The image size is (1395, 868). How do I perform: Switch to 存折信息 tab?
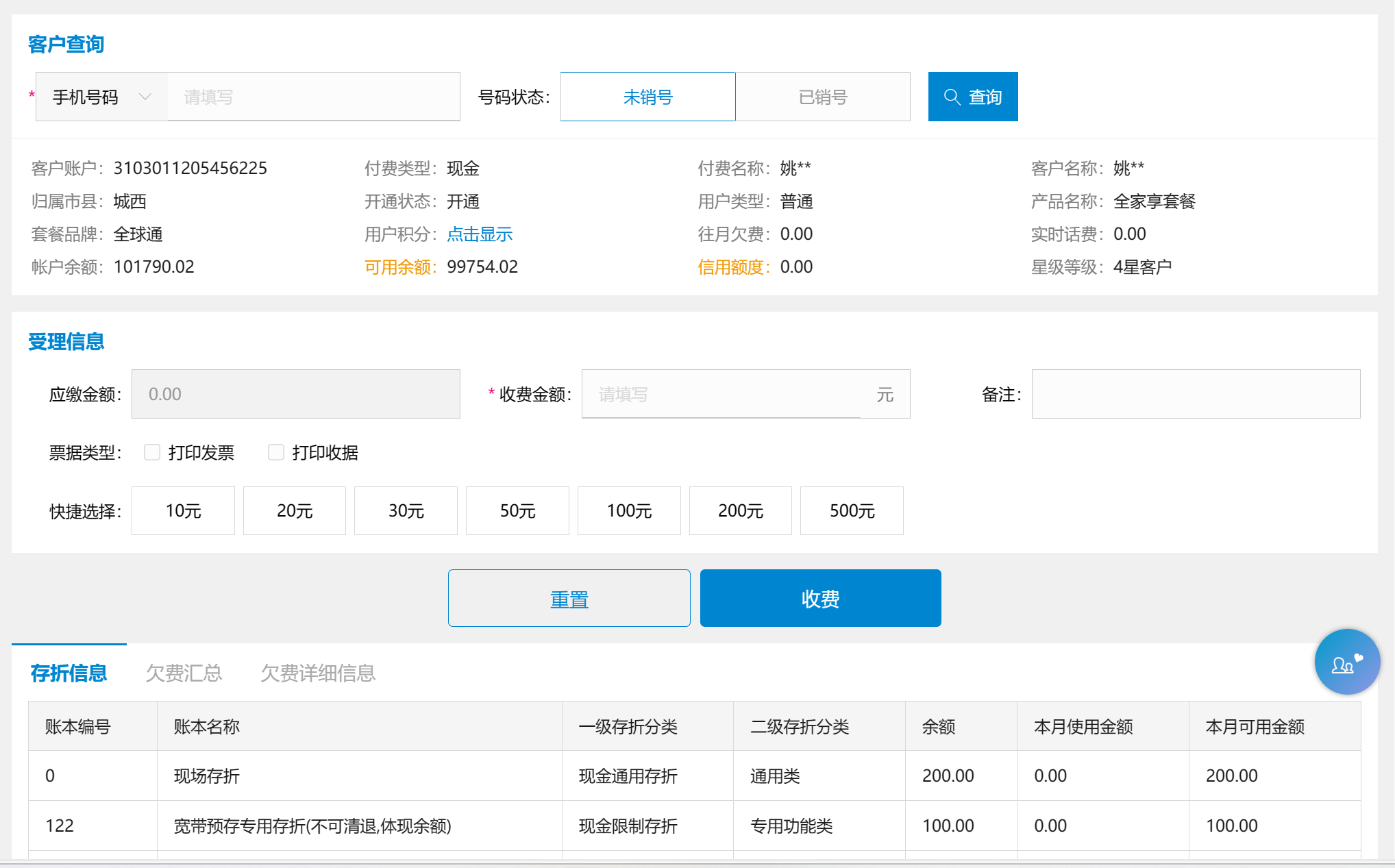pyautogui.click(x=69, y=673)
